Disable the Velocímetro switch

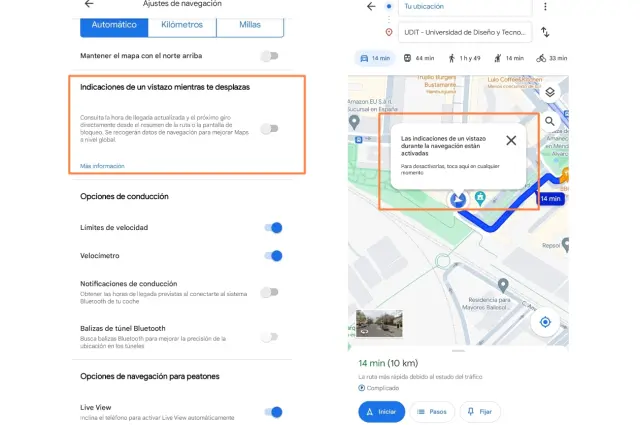coord(272,256)
